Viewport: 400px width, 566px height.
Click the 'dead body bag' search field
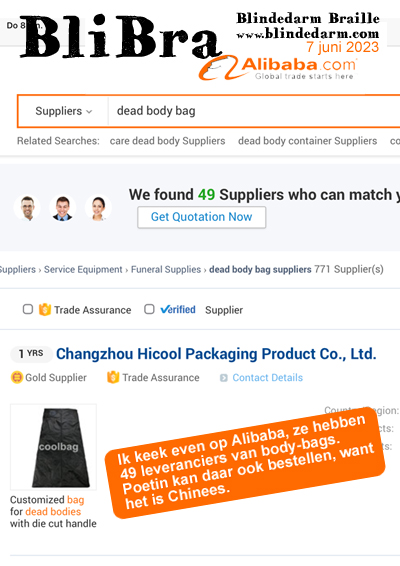click(254, 111)
